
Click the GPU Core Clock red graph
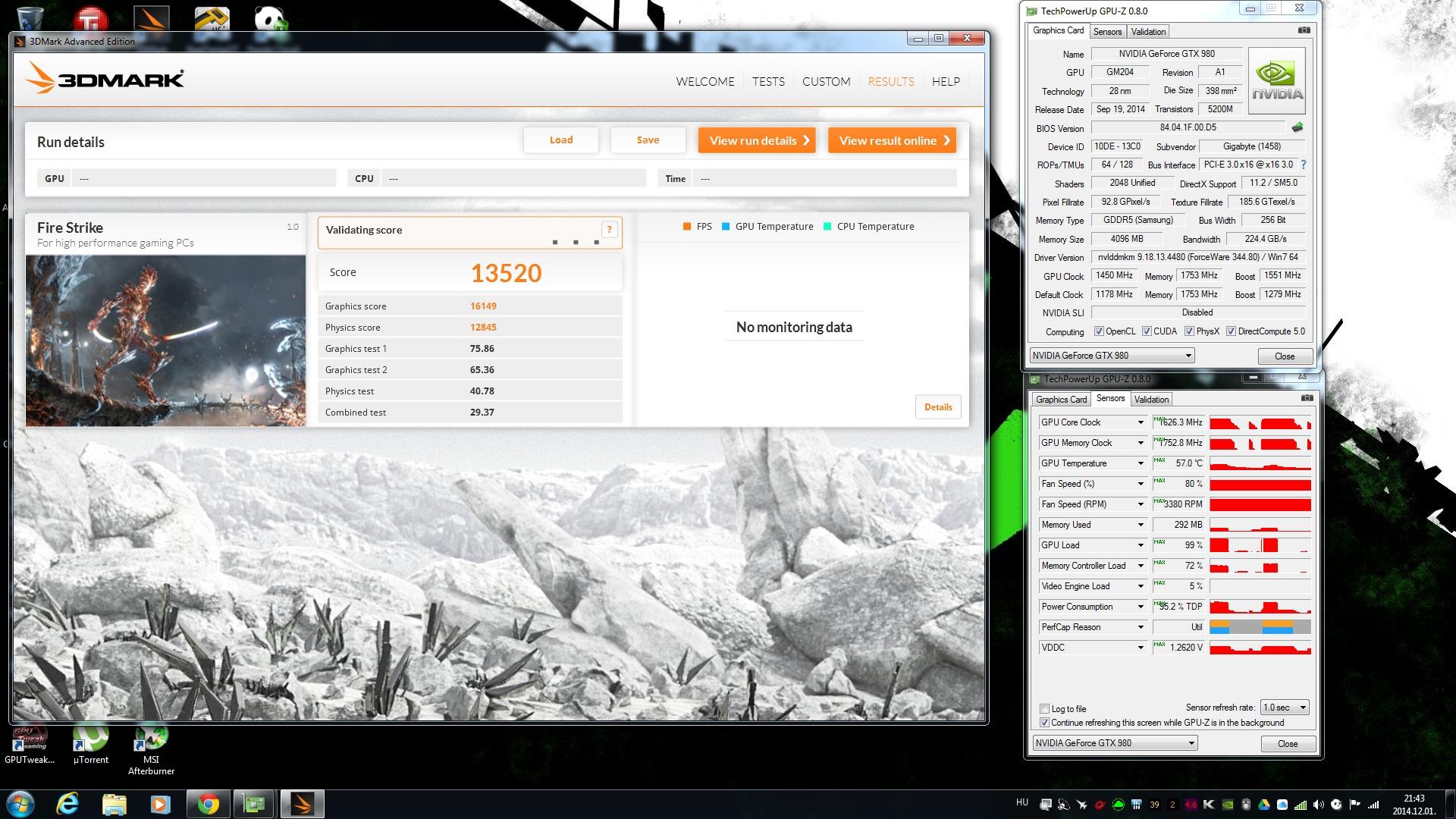(1260, 422)
